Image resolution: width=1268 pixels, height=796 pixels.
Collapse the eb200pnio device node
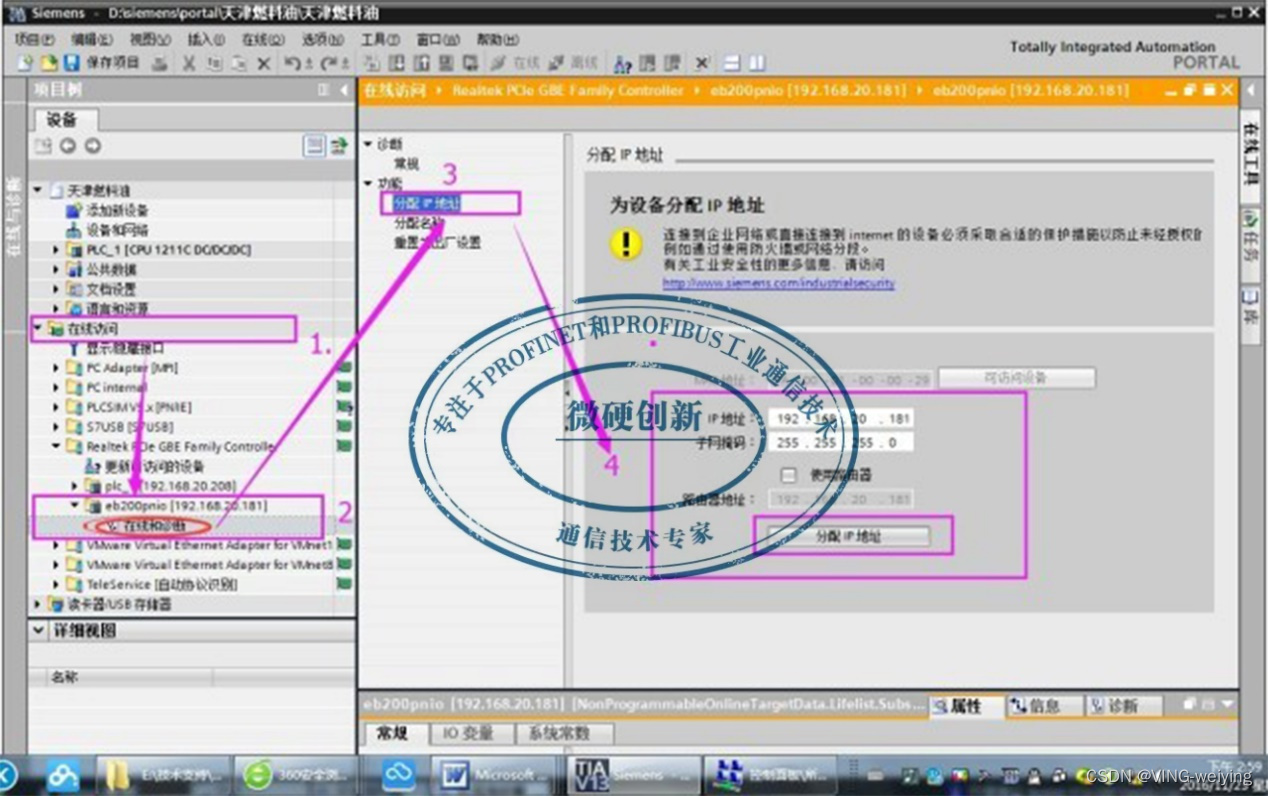(75, 506)
